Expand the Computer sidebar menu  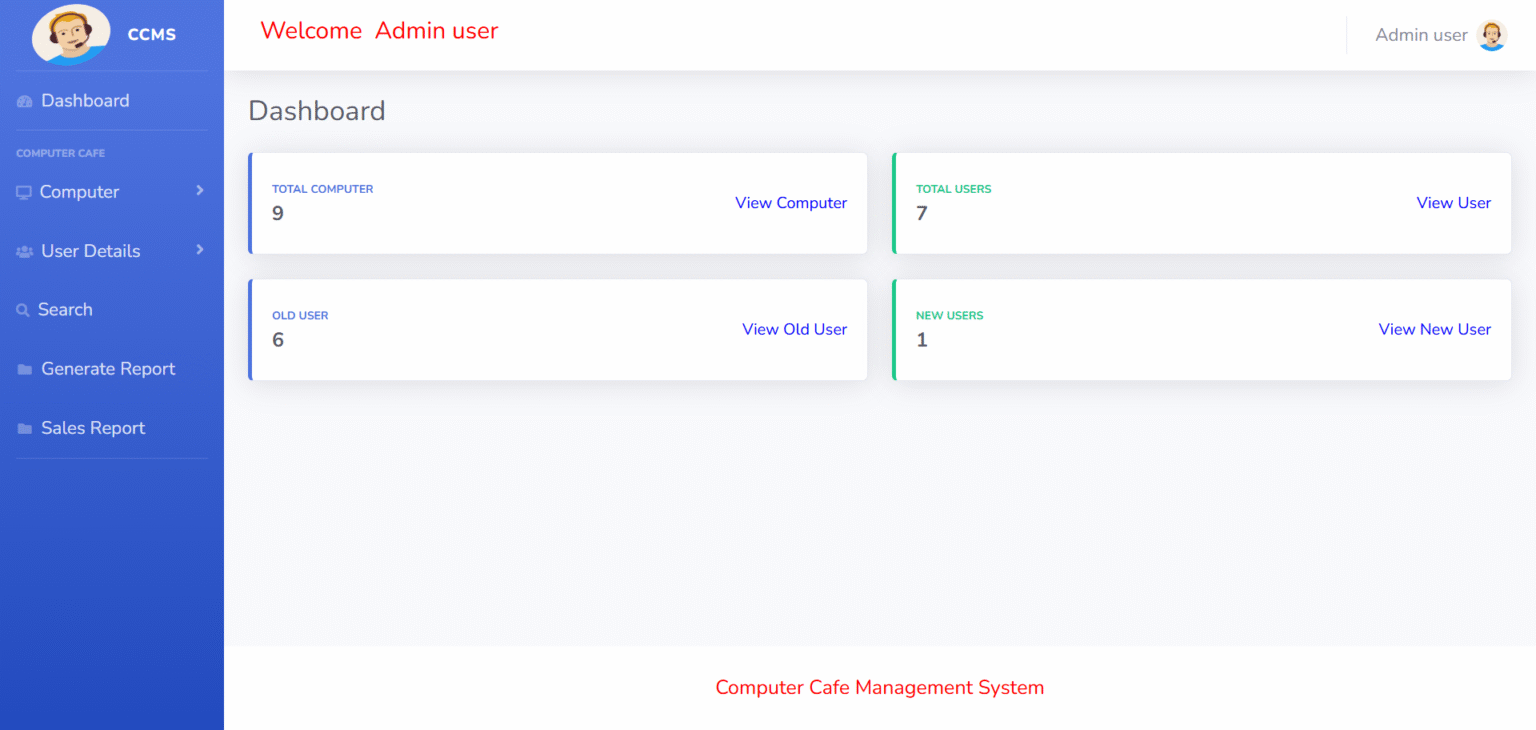click(199, 191)
